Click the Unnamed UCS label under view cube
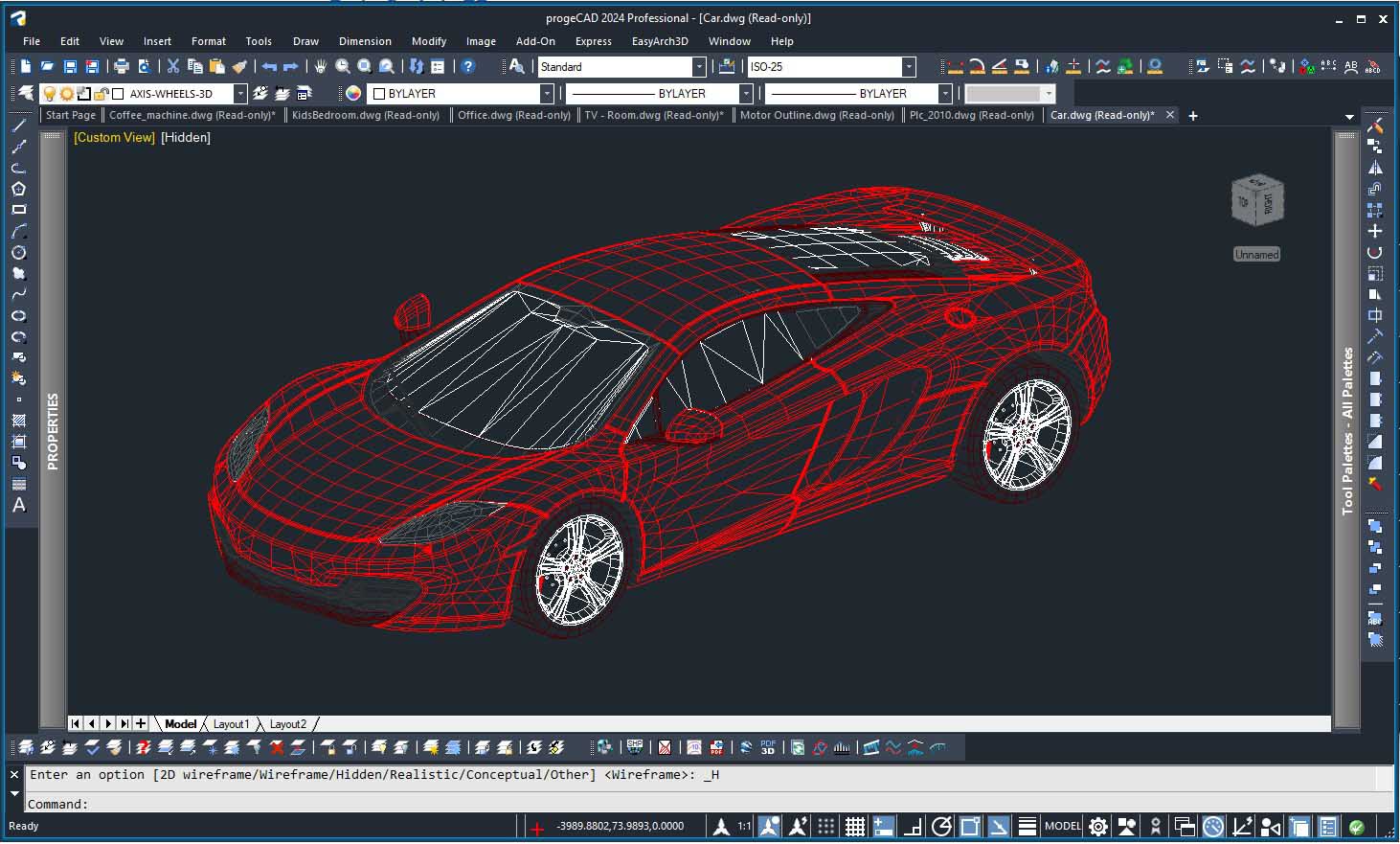This screenshot has width=1400, height=844. [x=1256, y=254]
